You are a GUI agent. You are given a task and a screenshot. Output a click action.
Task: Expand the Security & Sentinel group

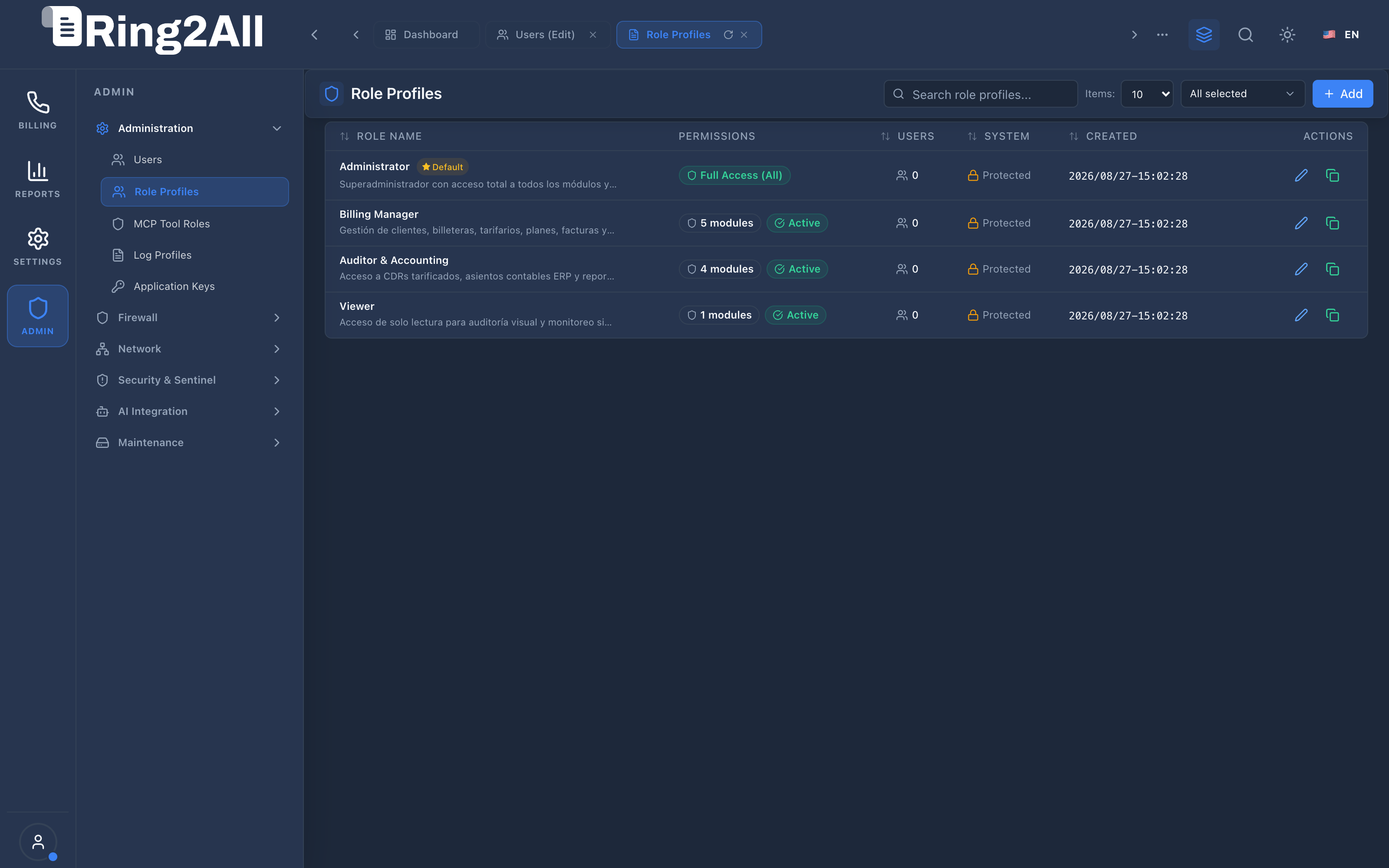point(189,380)
